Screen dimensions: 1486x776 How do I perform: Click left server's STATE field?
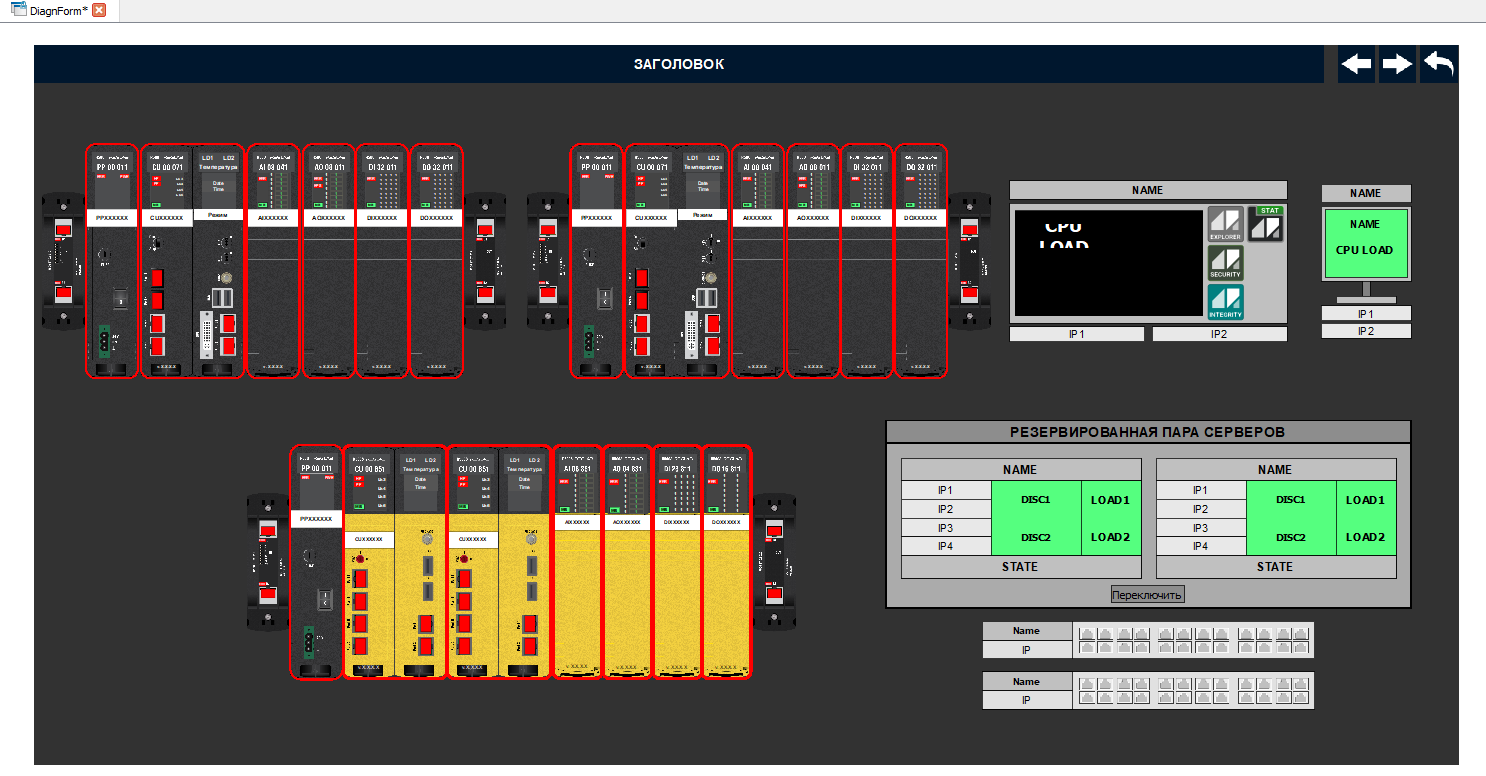(1020, 567)
